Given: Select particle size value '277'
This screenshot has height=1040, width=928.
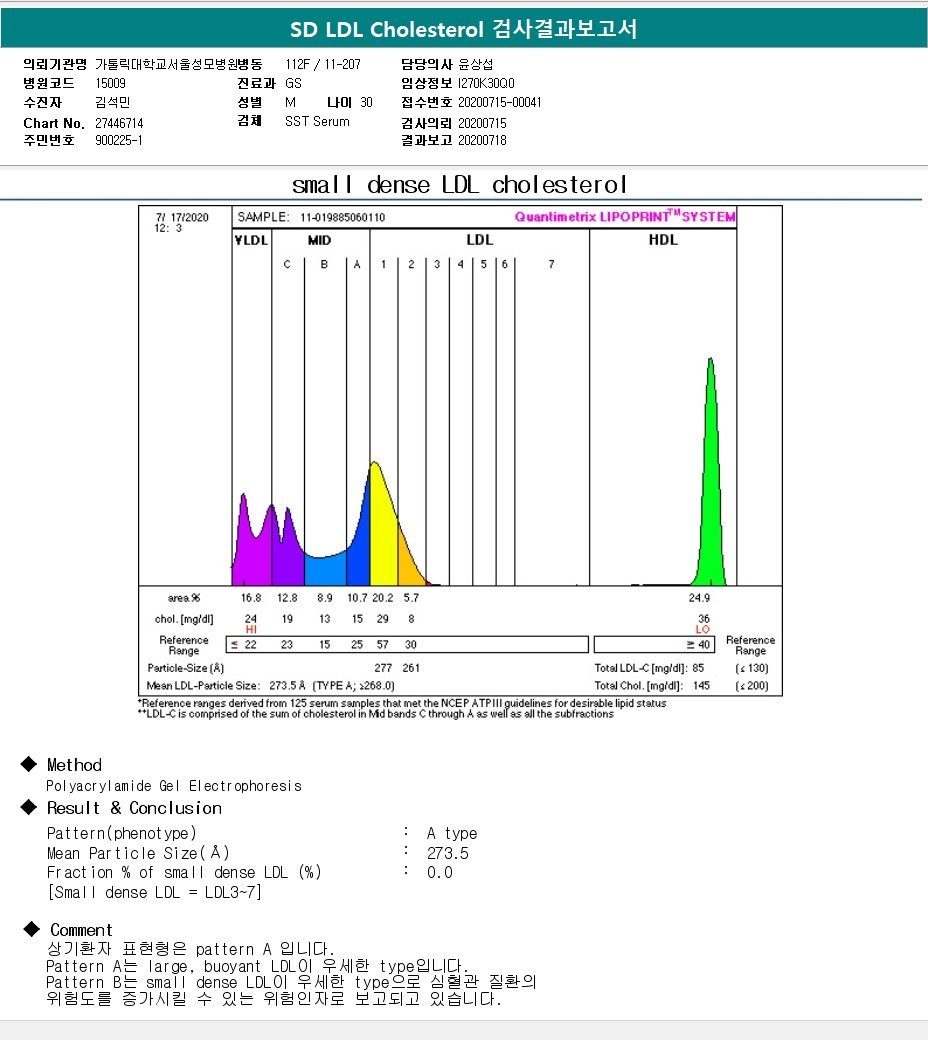Looking at the screenshot, I should pos(383,668).
